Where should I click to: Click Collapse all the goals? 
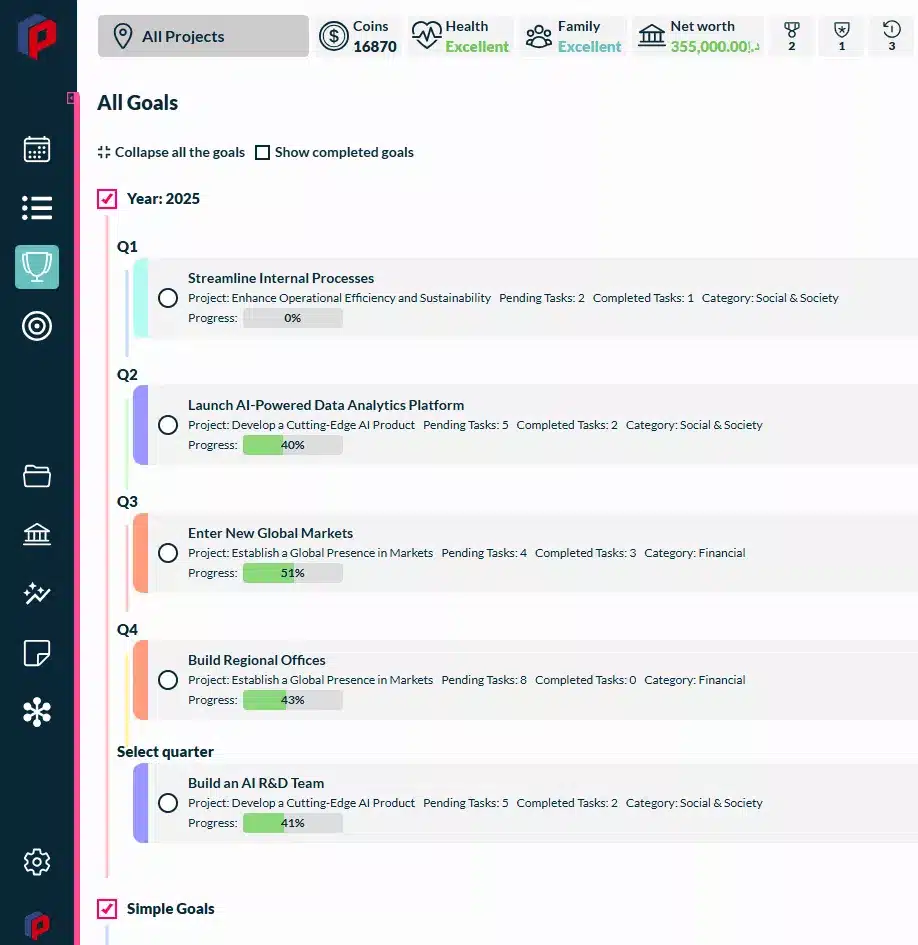coord(180,152)
